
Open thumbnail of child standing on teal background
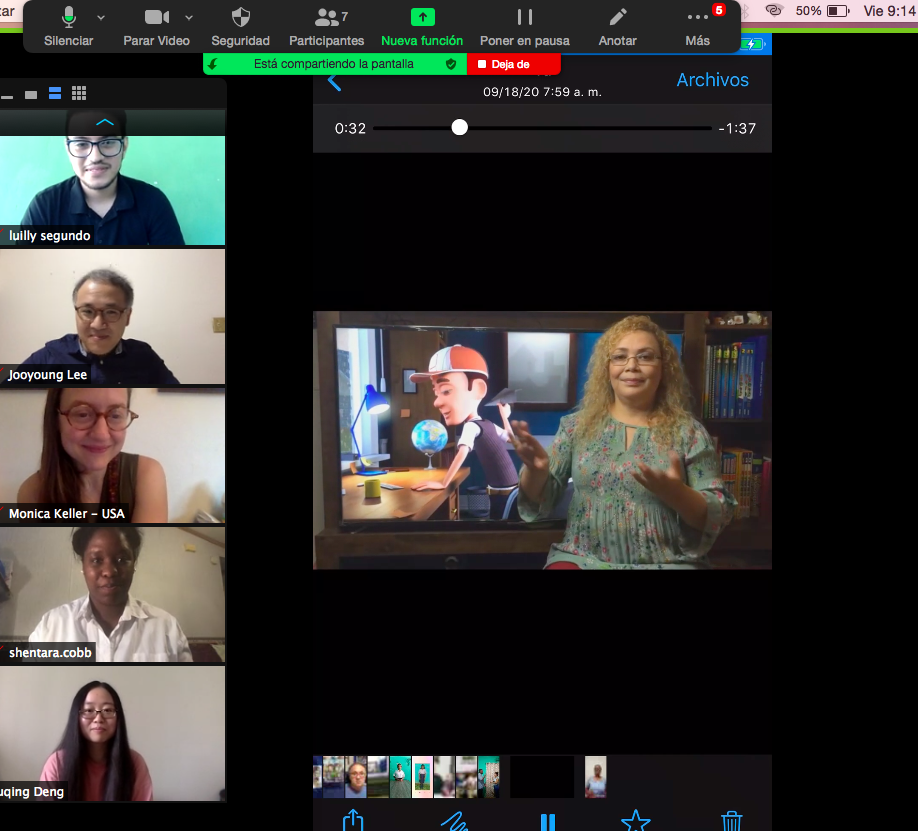point(400,777)
